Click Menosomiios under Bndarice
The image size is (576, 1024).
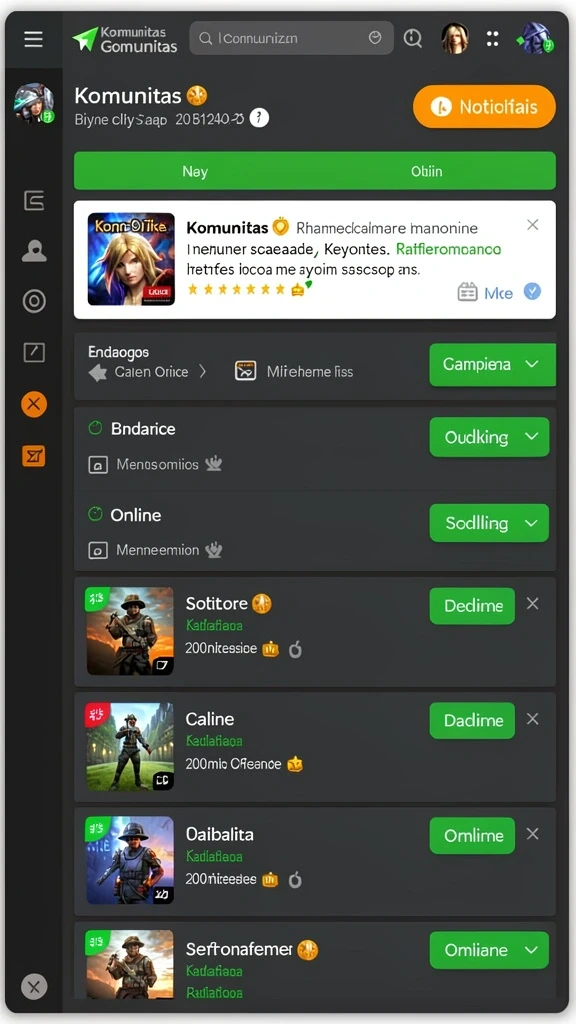157,464
